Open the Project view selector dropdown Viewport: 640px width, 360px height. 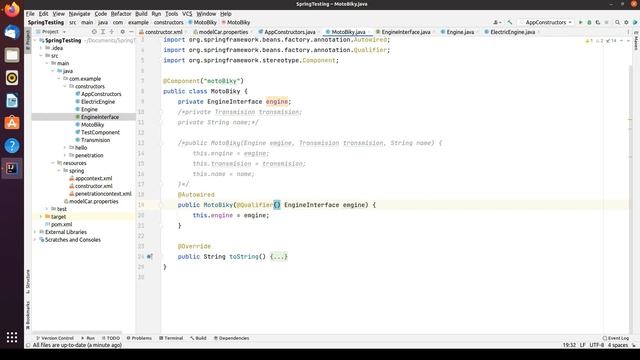pyautogui.click(x=51, y=31)
